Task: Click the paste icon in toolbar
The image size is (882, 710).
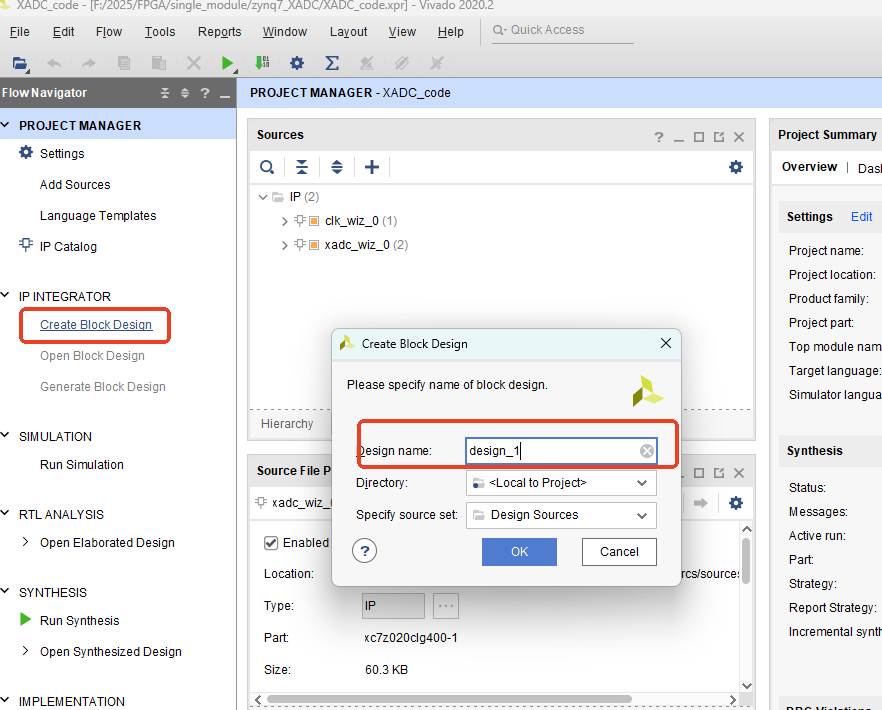Action: coord(159,63)
